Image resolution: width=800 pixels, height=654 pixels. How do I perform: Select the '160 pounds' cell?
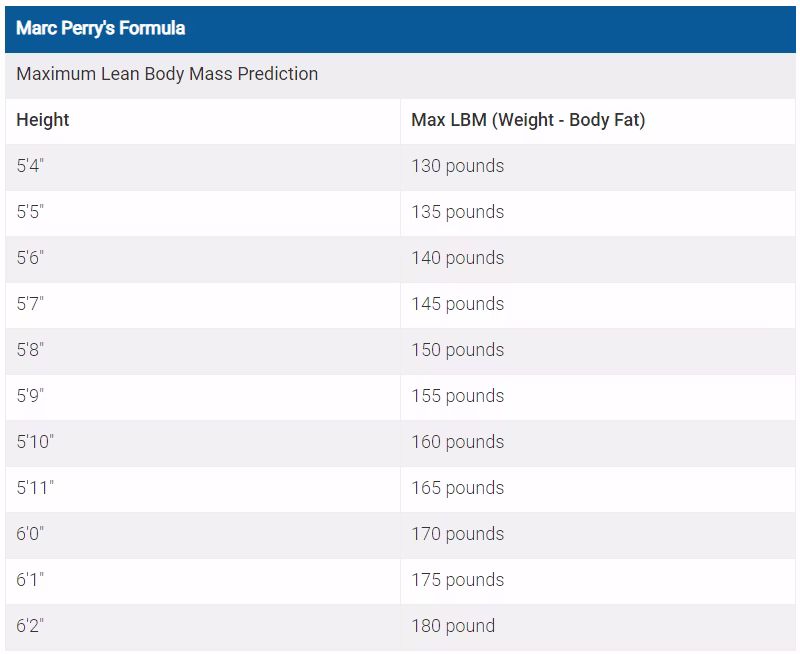tap(598, 443)
